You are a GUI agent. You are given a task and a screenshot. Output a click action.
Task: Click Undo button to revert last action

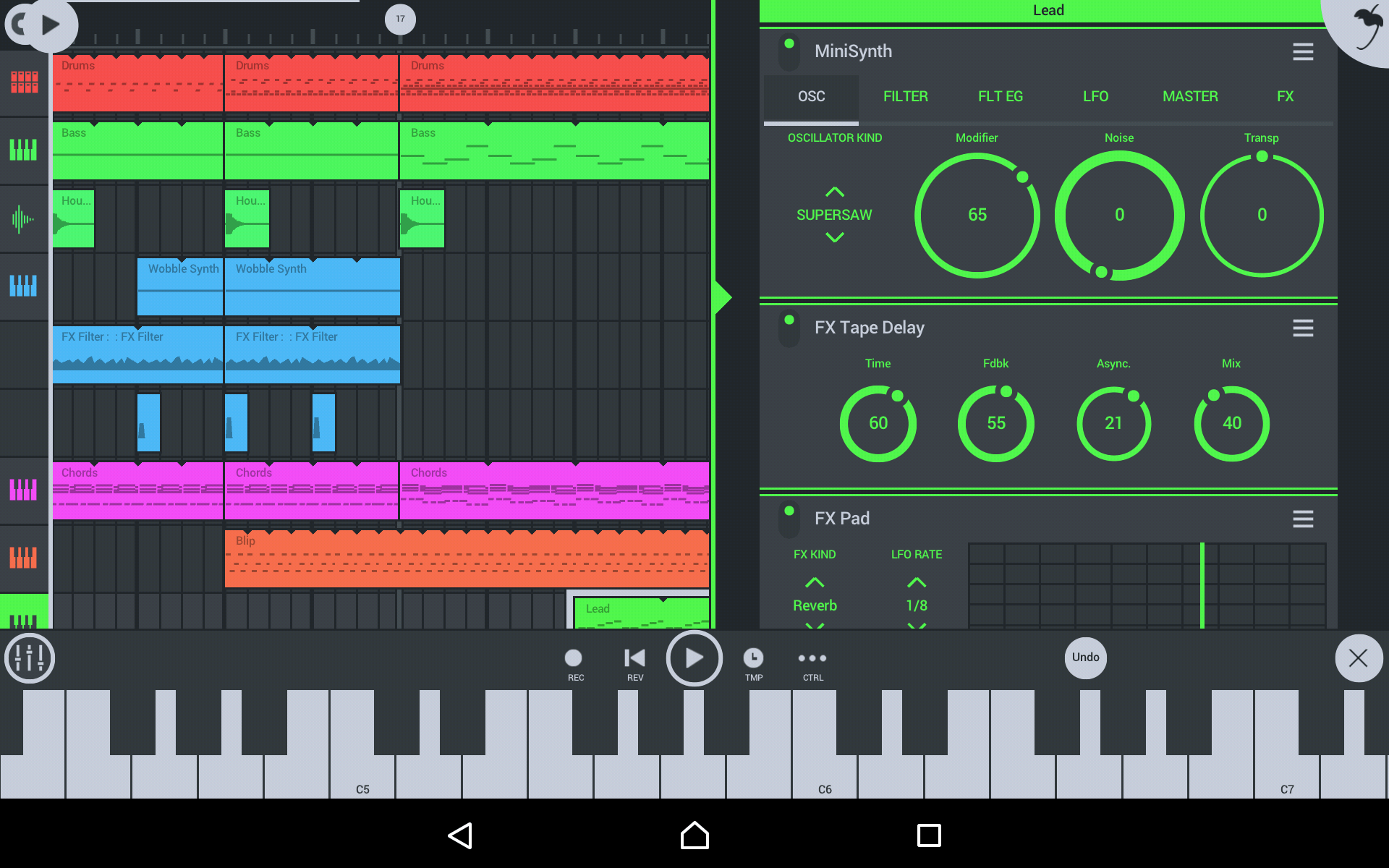click(1085, 657)
